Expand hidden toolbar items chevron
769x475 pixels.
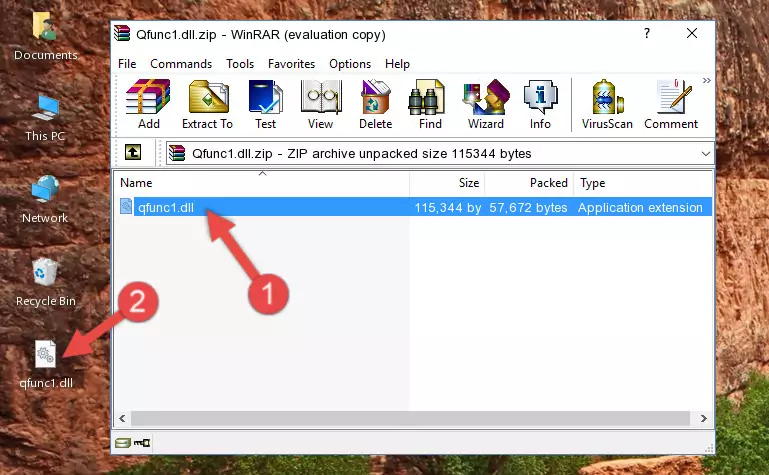coord(707,80)
